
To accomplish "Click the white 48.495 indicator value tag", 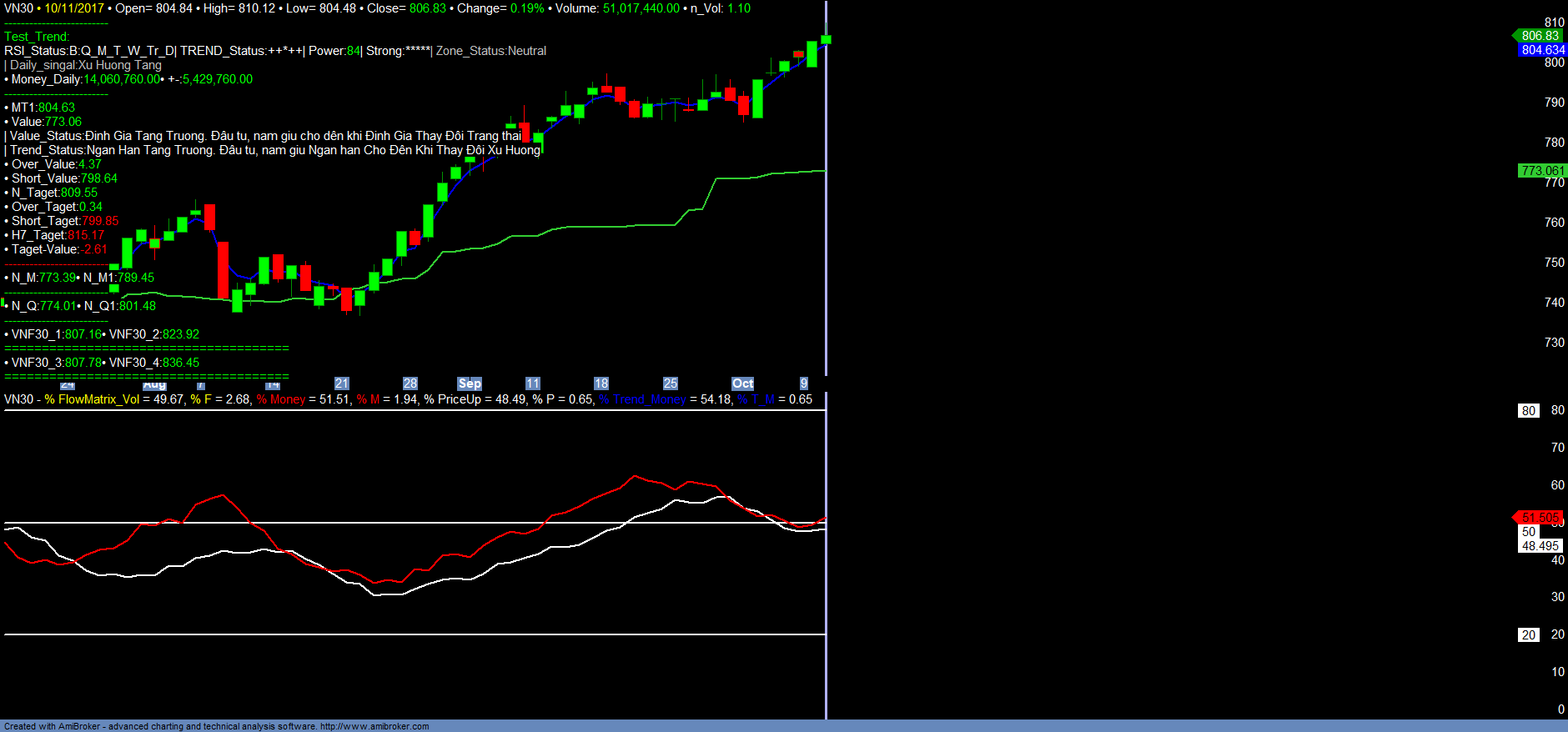I will pyautogui.click(x=1539, y=546).
